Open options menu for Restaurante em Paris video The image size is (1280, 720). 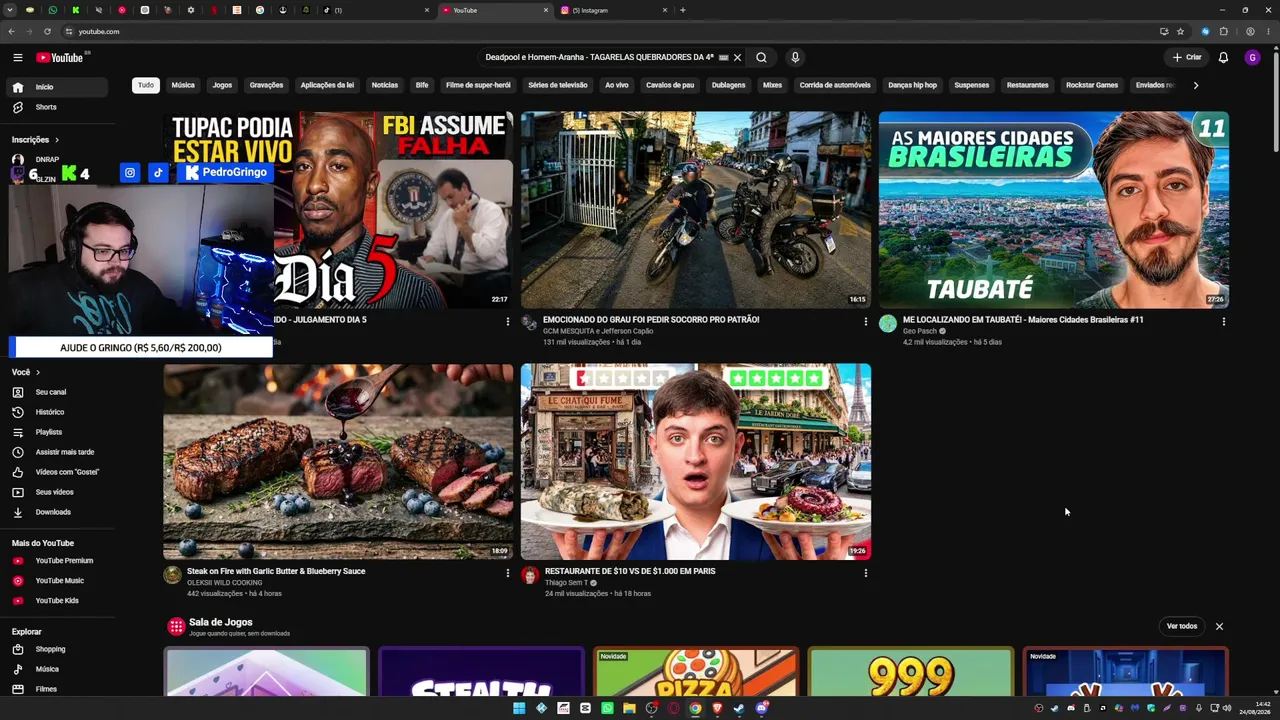(865, 573)
